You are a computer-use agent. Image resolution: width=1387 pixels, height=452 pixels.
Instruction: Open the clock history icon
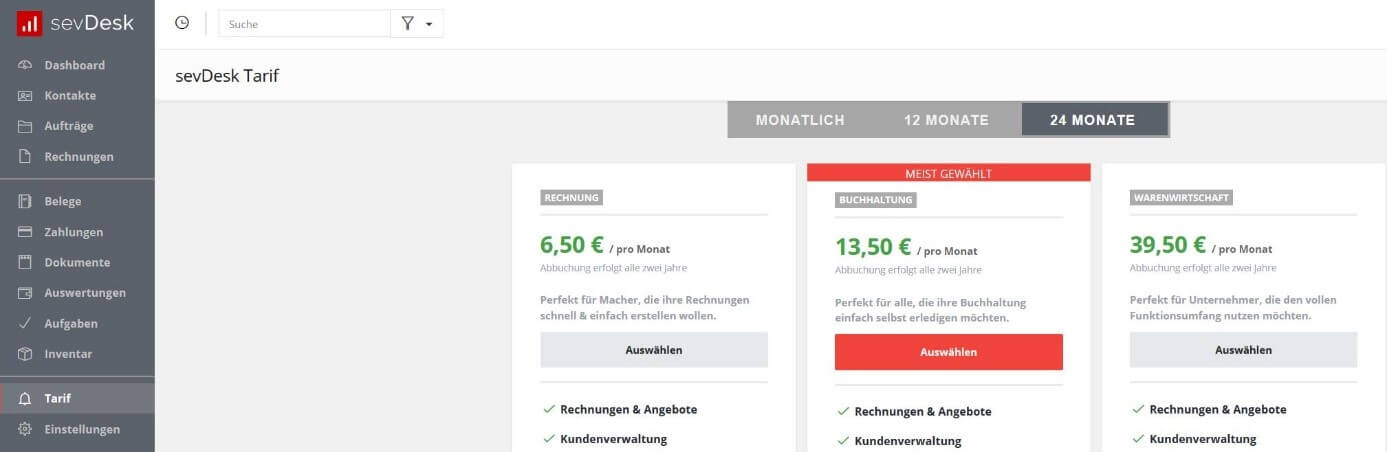(182, 23)
